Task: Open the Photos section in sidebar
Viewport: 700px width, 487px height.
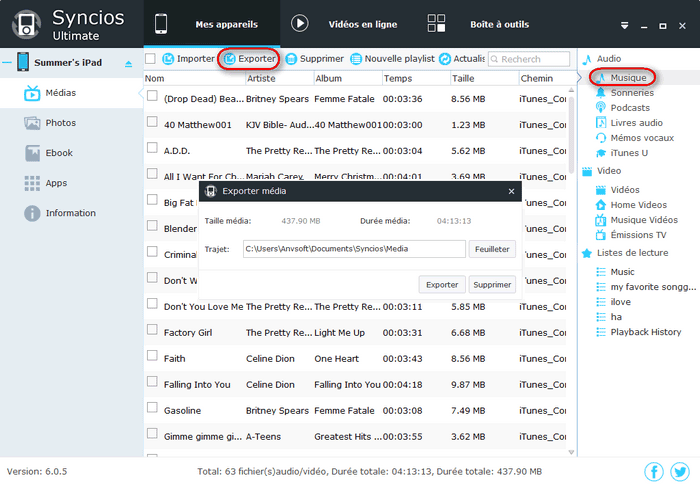Action: (x=59, y=123)
